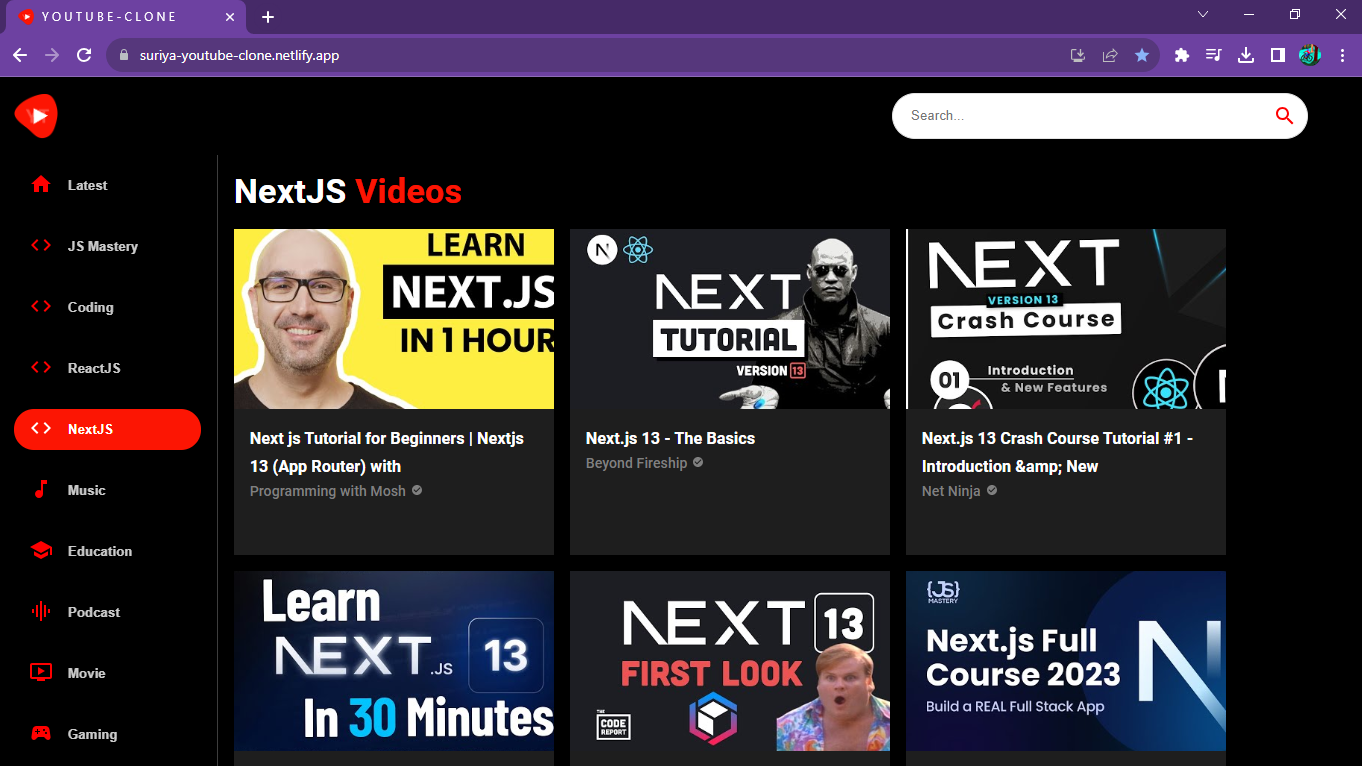The width and height of the screenshot is (1362, 766).
Task: Click the Education graduation cap icon
Action: (x=41, y=550)
